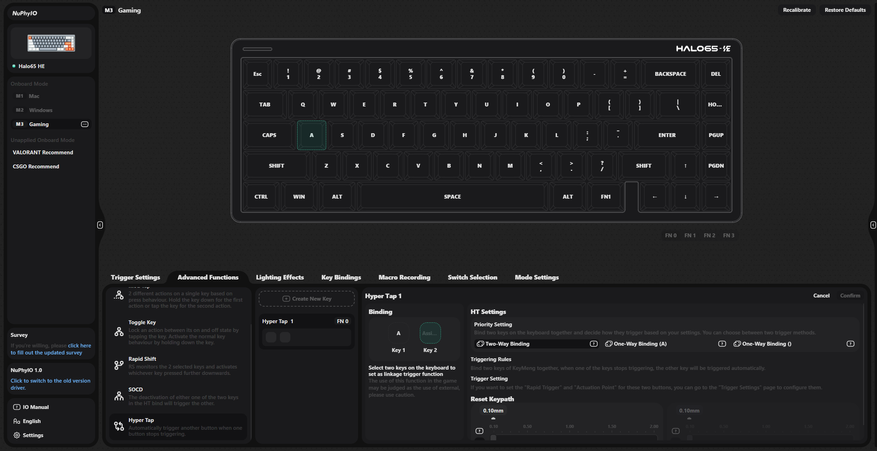The image size is (877, 451).
Task: Play the first Reset Keypath demo icon
Action: click(479, 431)
